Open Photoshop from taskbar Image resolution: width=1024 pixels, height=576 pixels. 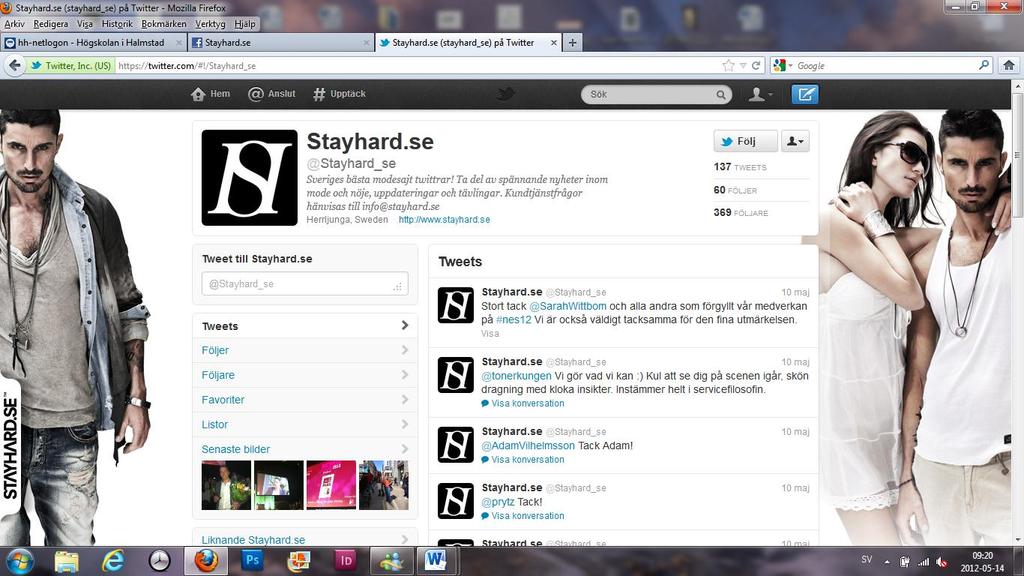pos(252,560)
